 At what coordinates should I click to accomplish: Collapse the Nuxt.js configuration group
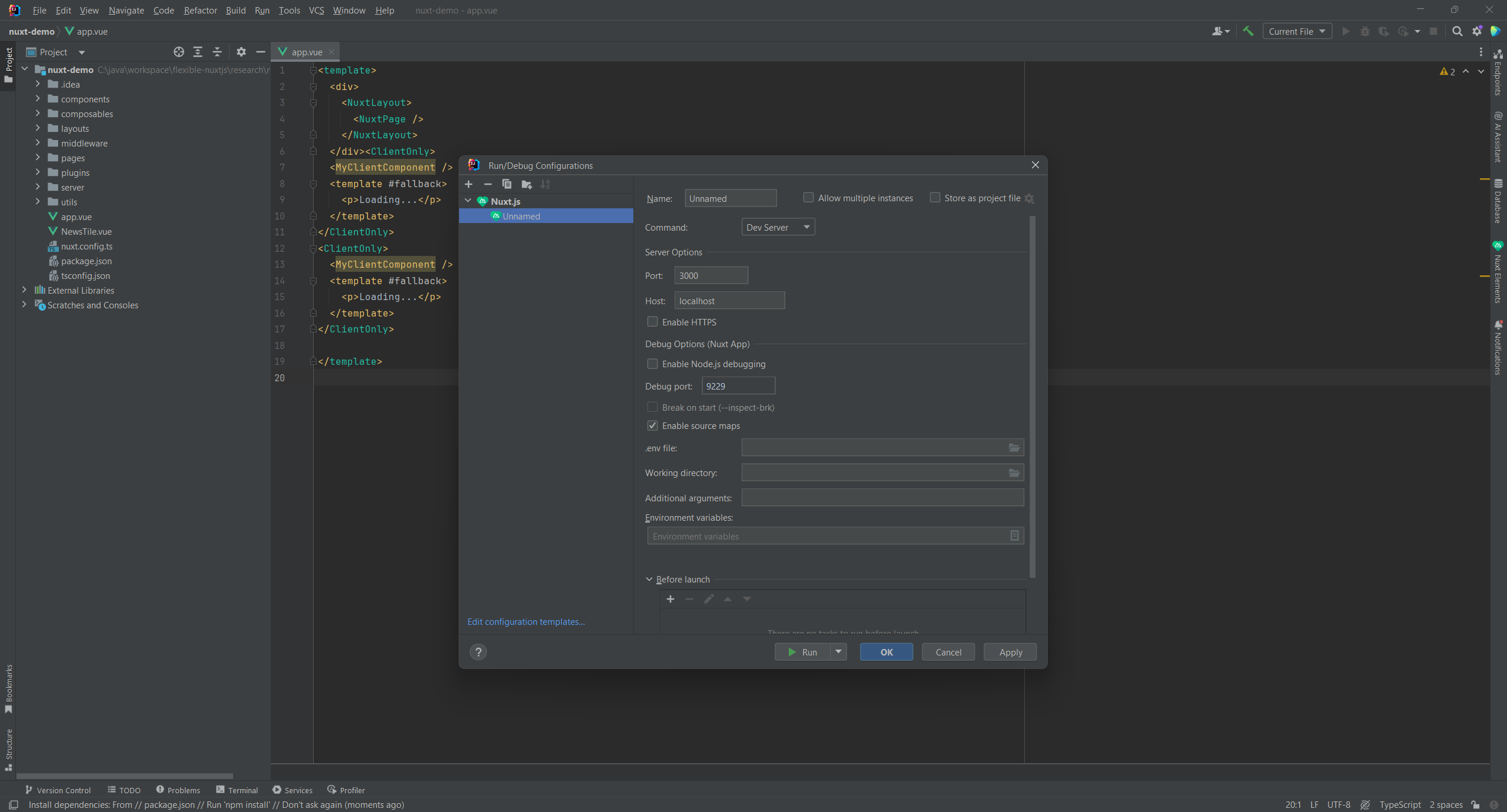click(x=468, y=201)
